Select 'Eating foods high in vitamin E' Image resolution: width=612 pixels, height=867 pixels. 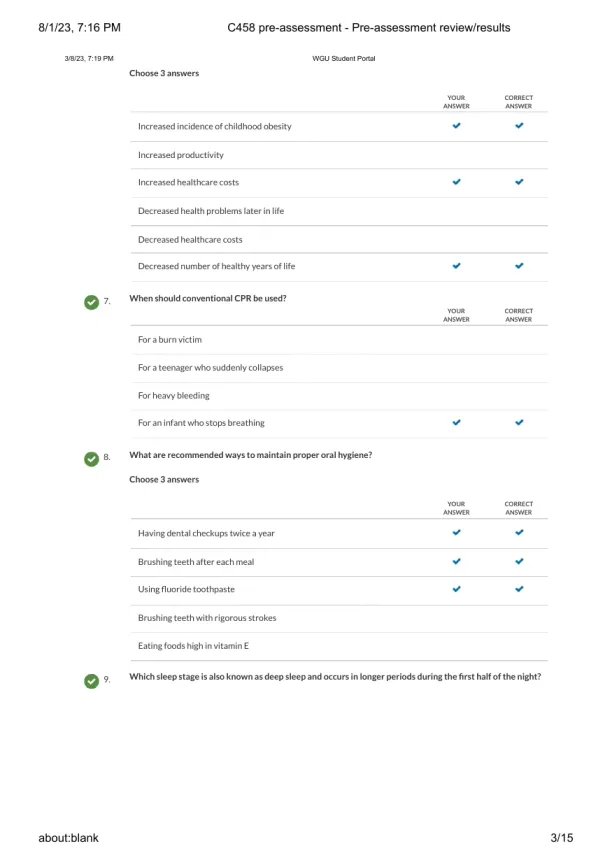click(193, 646)
